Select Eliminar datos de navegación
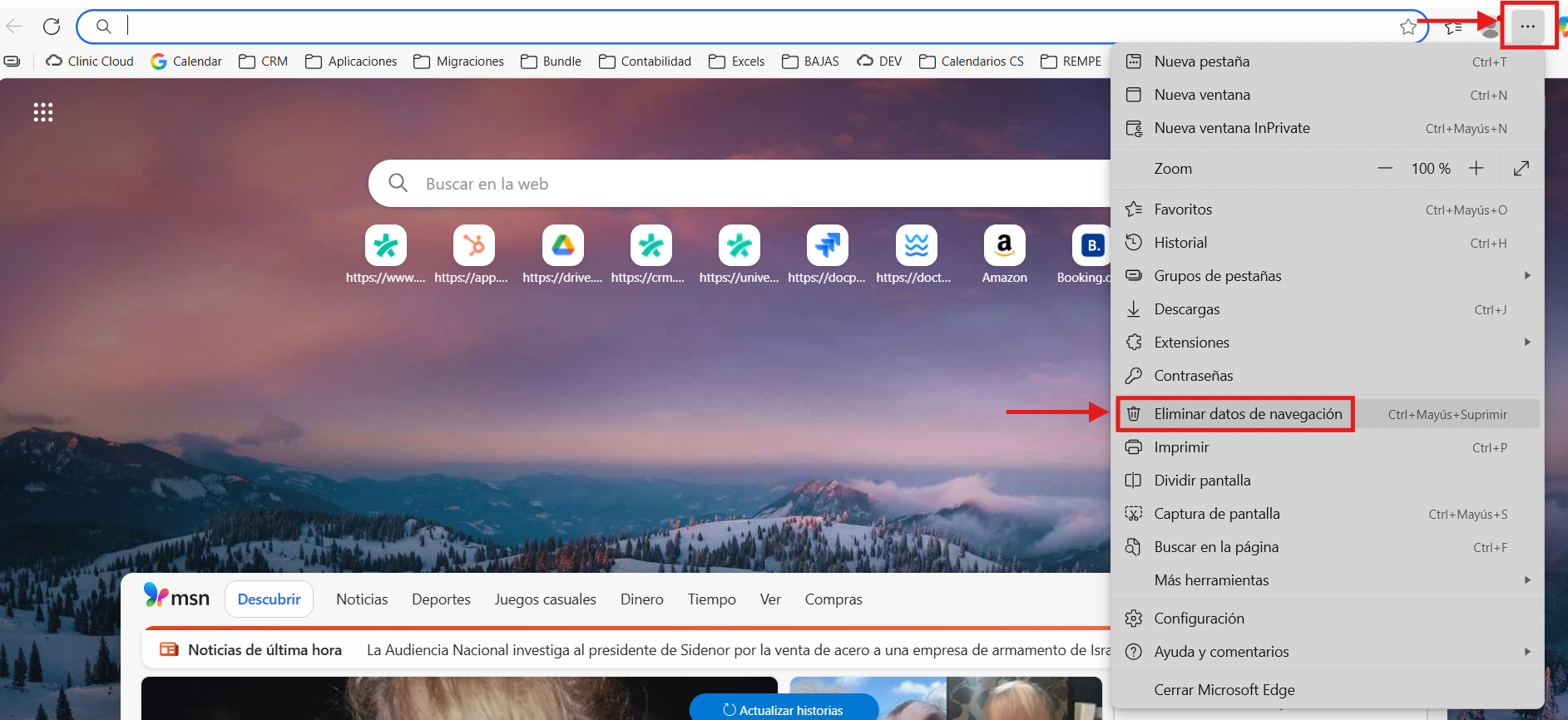1568x720 pixels. coord(1248,414)
